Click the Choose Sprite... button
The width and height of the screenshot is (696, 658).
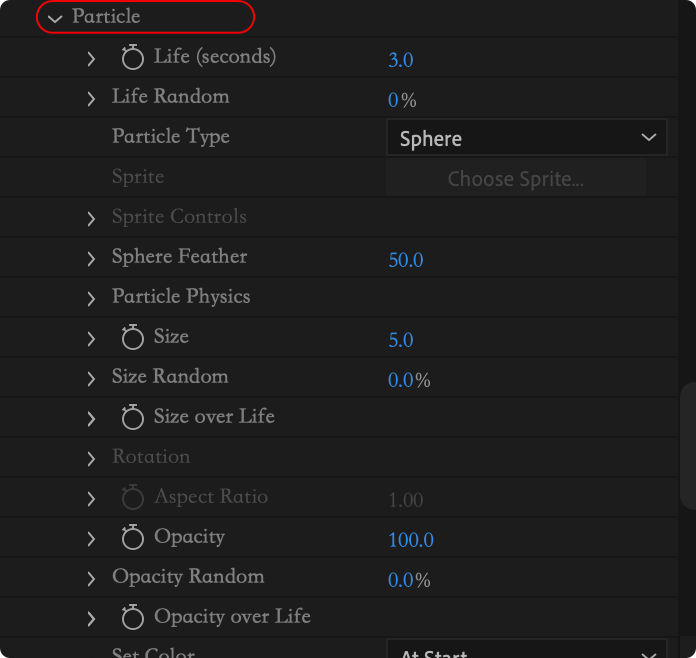[x=516, y=178]
